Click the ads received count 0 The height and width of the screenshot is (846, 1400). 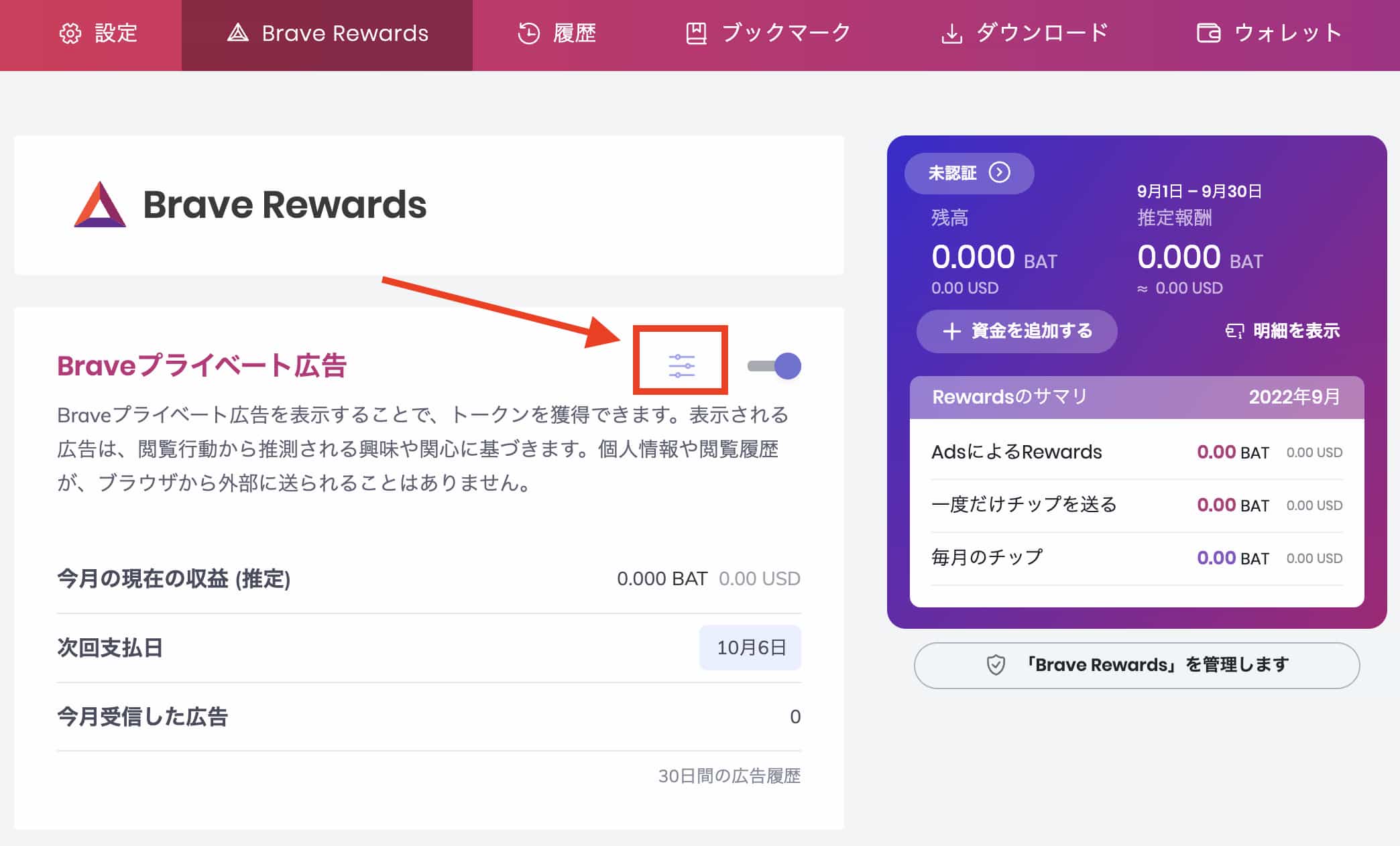click(x=795, y=717)
